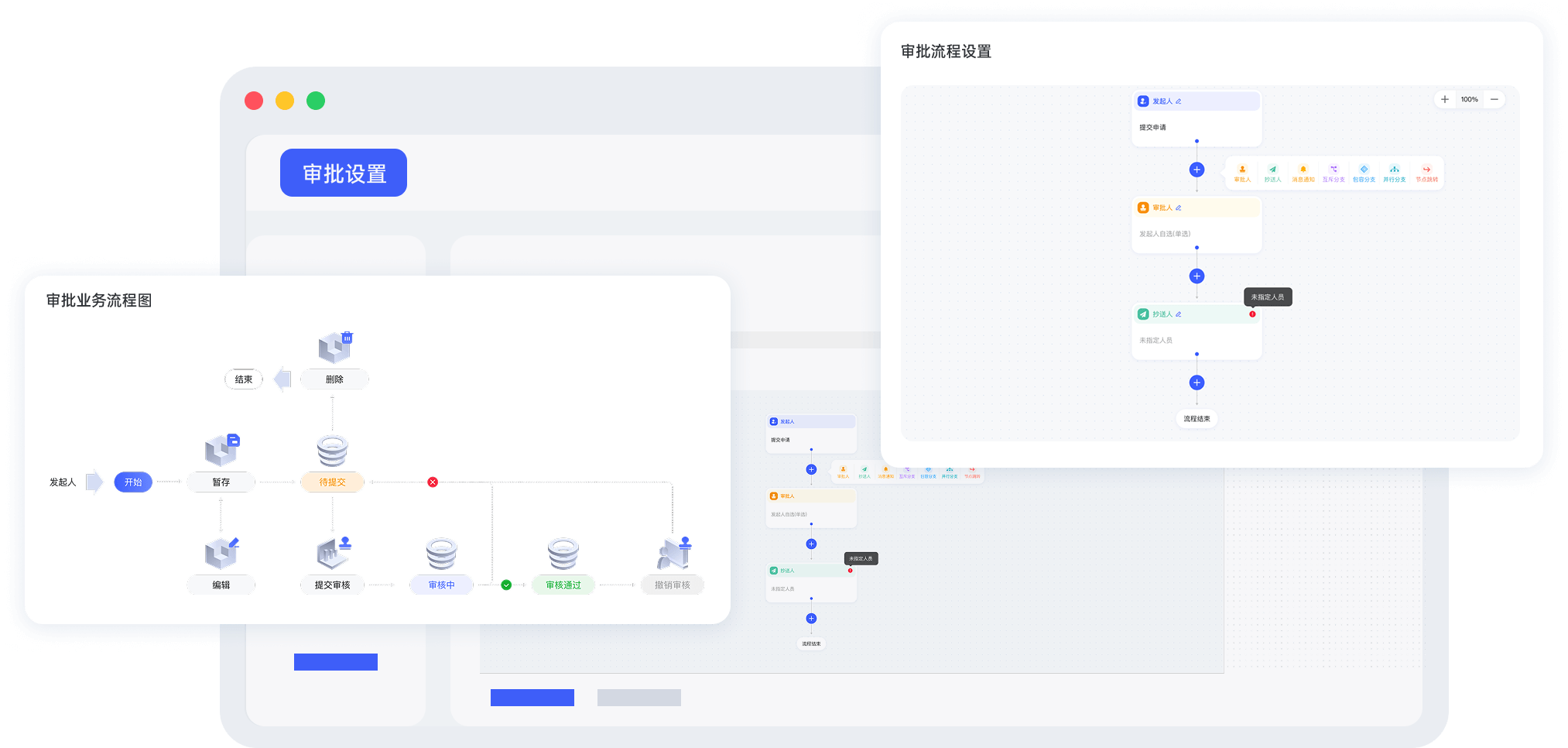Click the red warning icon on 抄送人 card
Viewport: 1568px width, 748px height.
[1252, 314]
